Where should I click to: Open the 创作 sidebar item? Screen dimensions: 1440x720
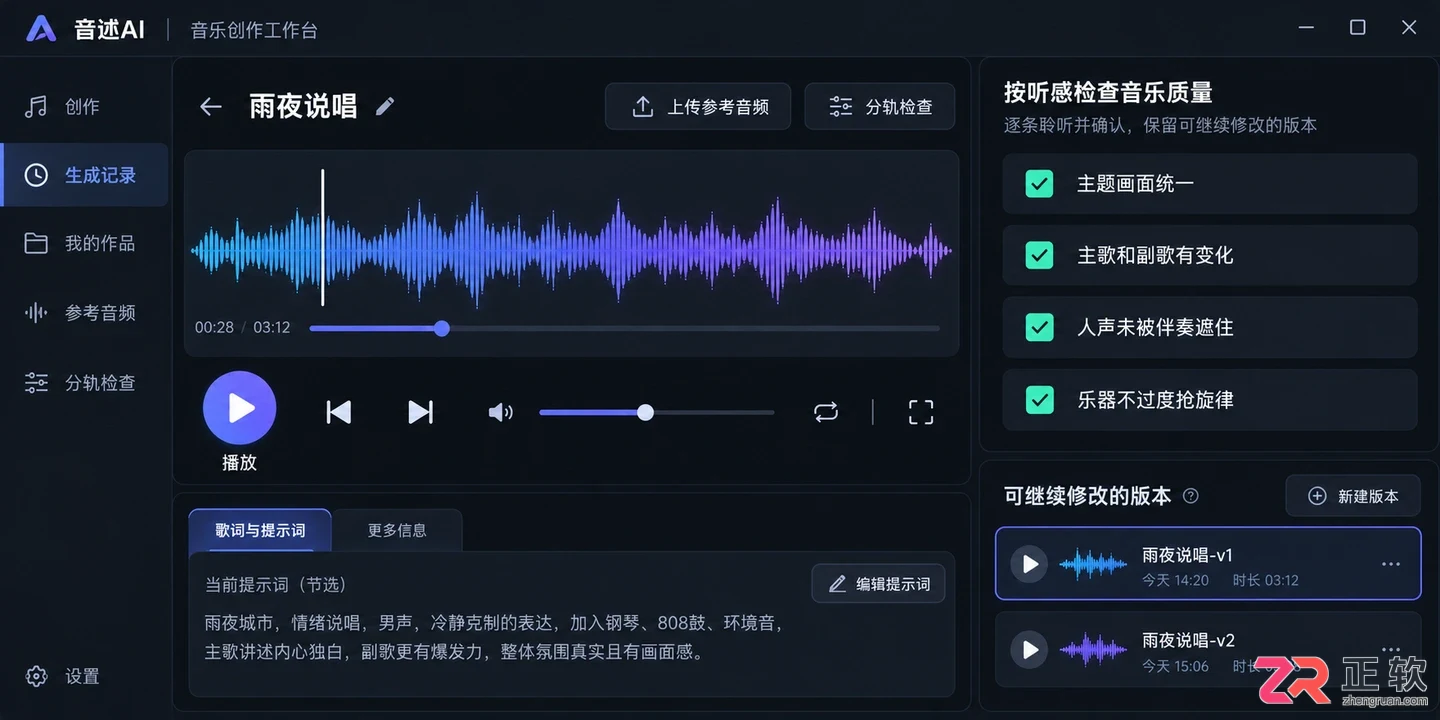[x=84, y=106]
